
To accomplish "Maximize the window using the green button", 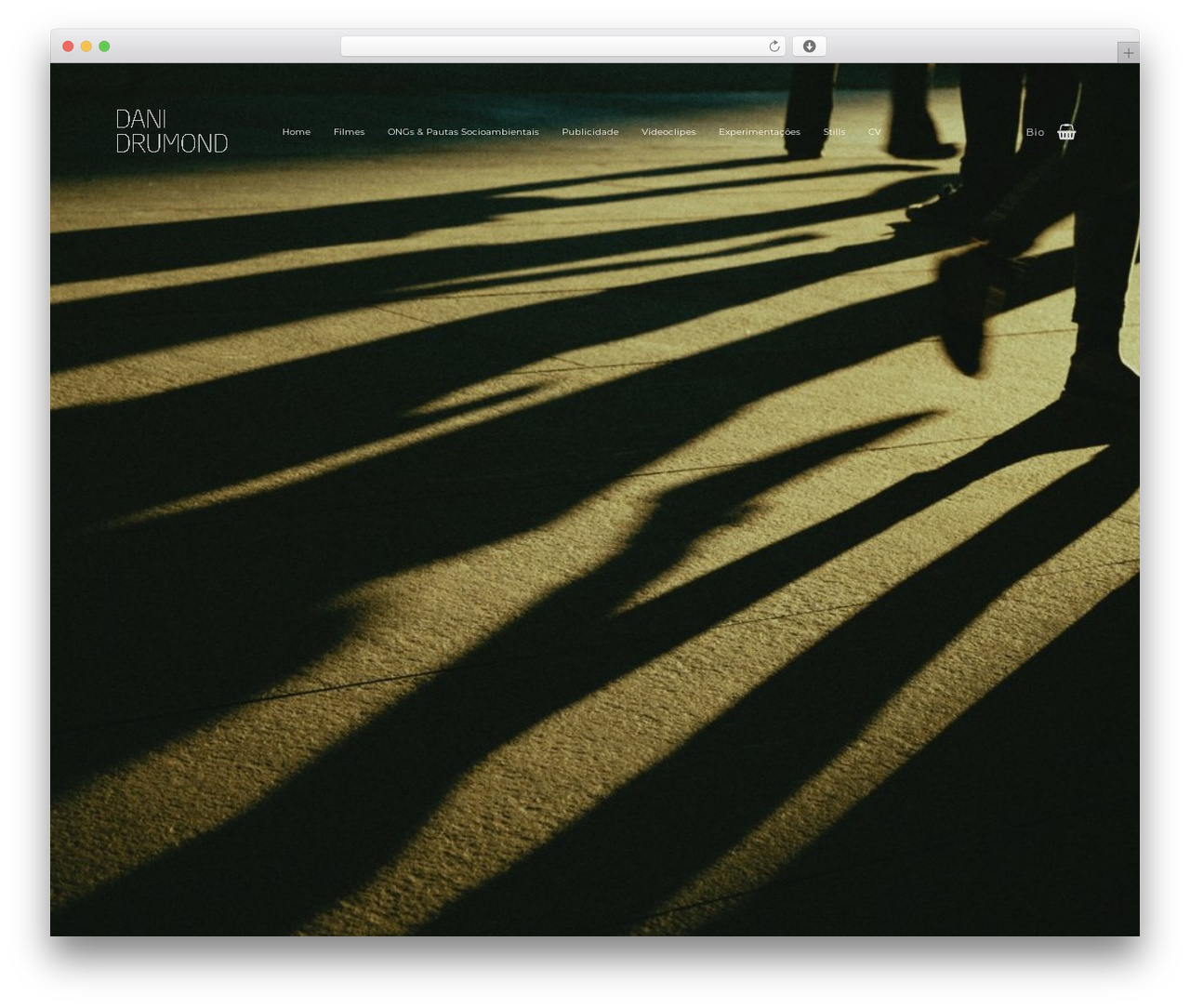I will (104, 46).
